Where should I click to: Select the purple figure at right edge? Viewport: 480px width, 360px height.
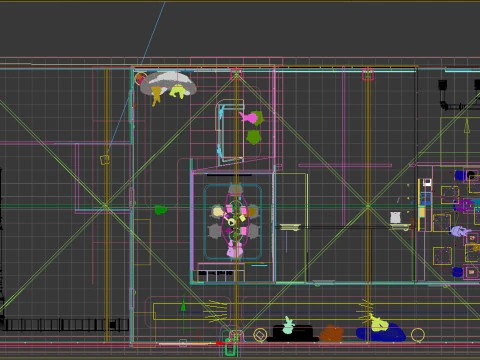[463, 205]
